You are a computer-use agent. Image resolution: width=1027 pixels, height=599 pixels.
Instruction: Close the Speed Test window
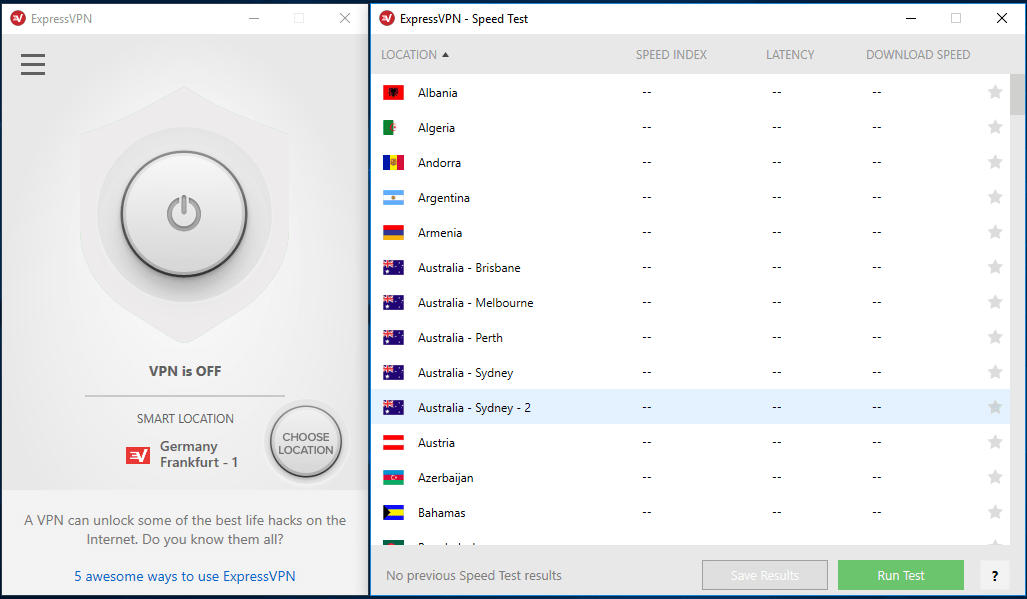[x=1001, y=18]
